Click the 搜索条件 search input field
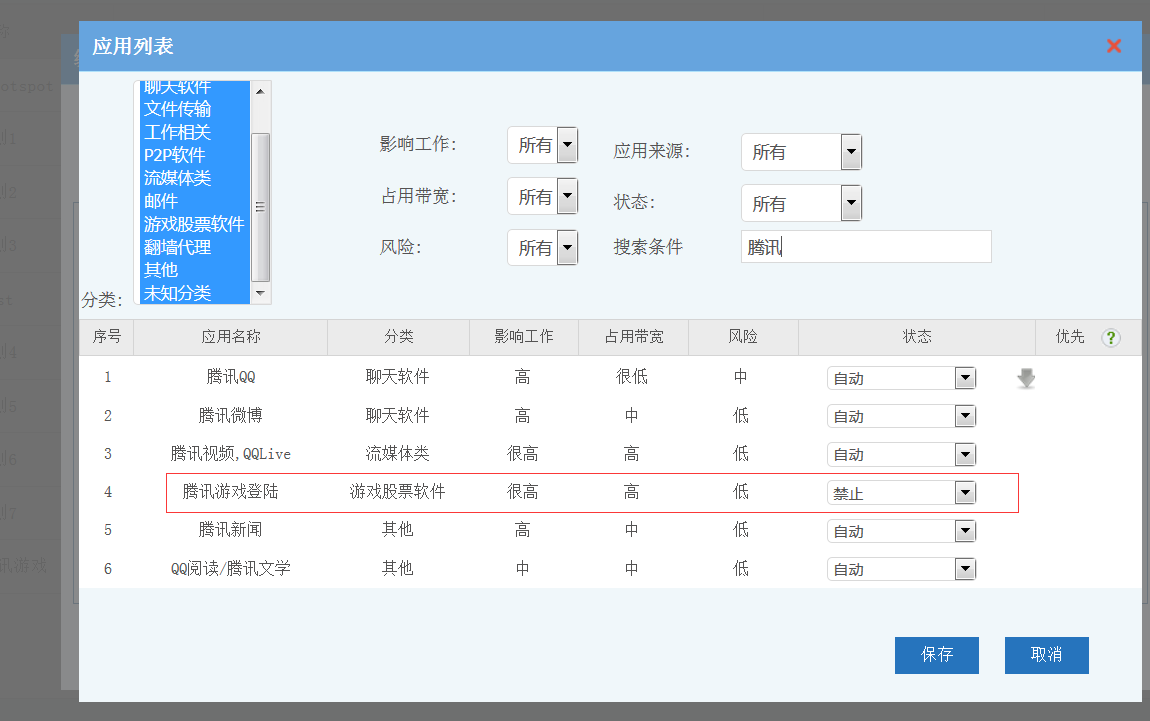 tap(866, 247)
